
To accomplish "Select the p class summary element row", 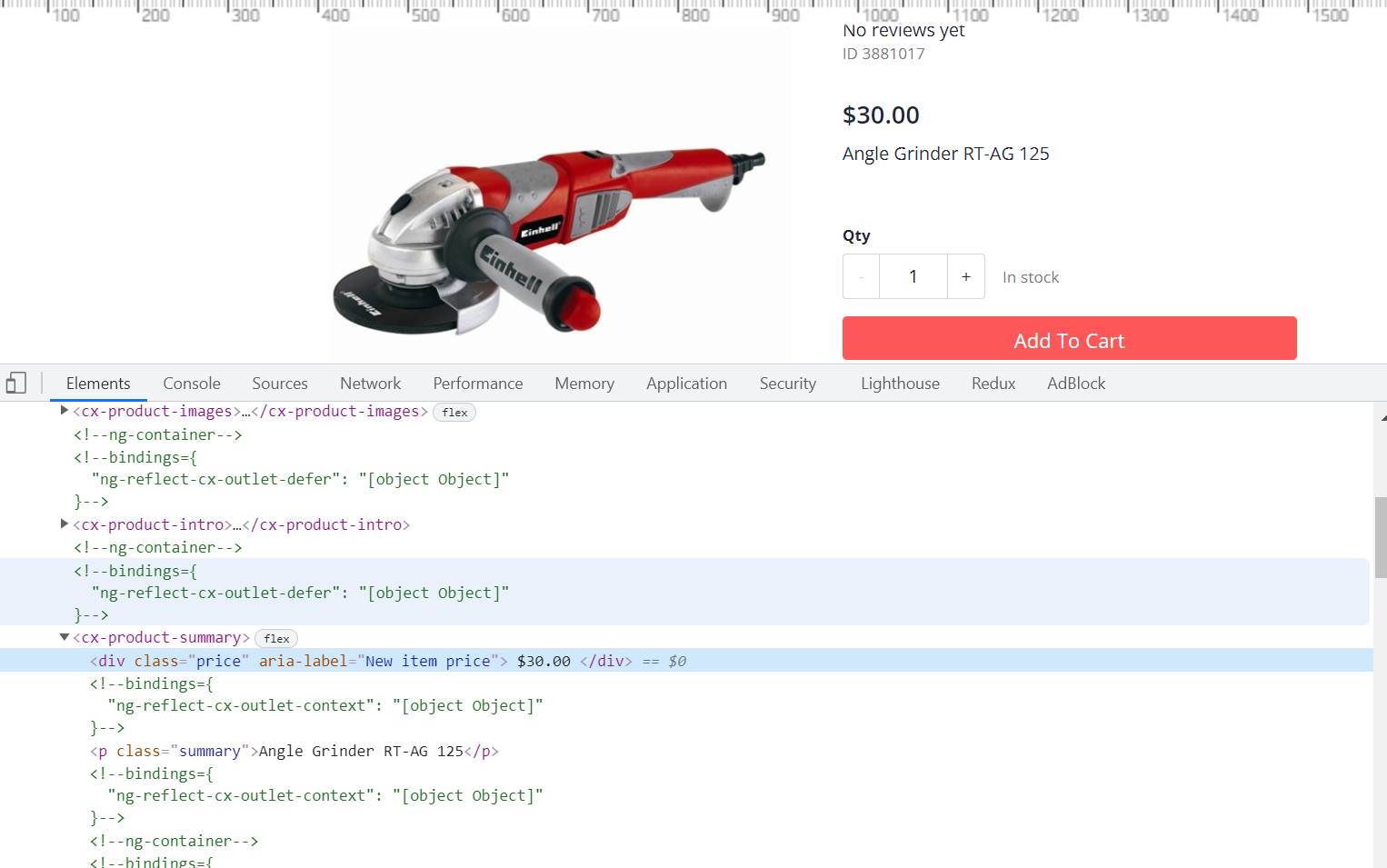I will click(x=686, y=751).
